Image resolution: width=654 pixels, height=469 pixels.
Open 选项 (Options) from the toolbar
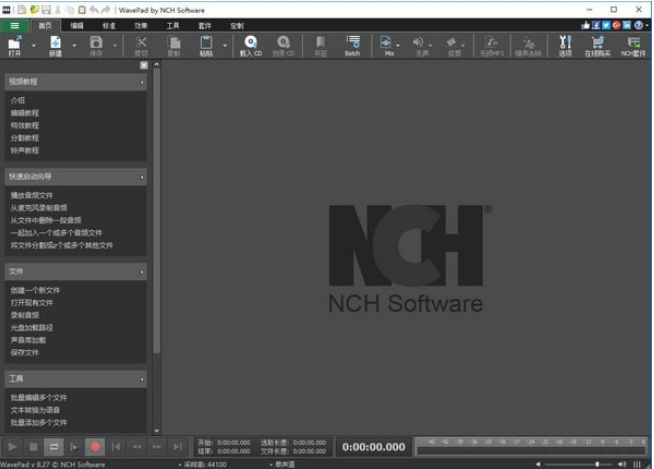[565, 45]
